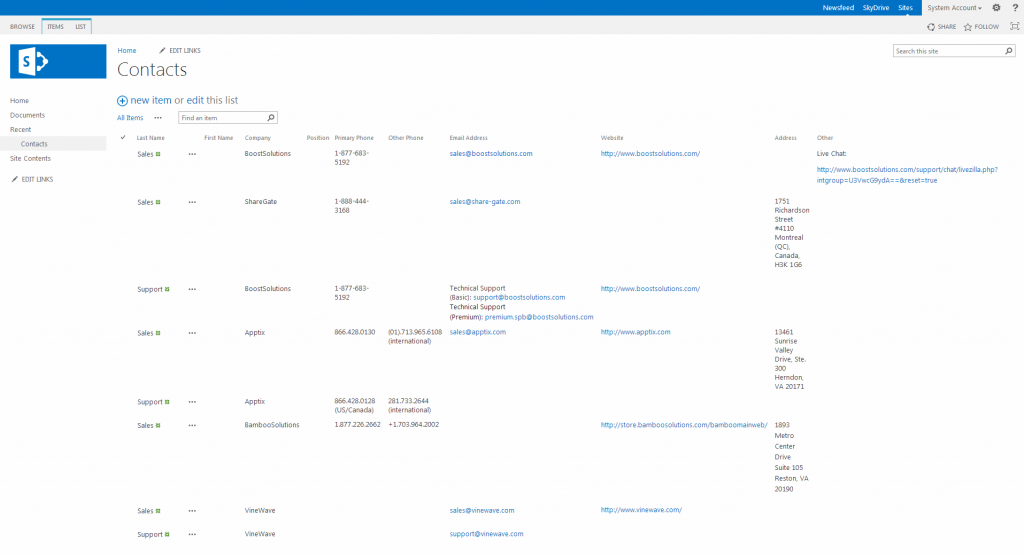Sort by the First Name column header
Viewport: 1024px width, 556px height.
pos(218,138)
